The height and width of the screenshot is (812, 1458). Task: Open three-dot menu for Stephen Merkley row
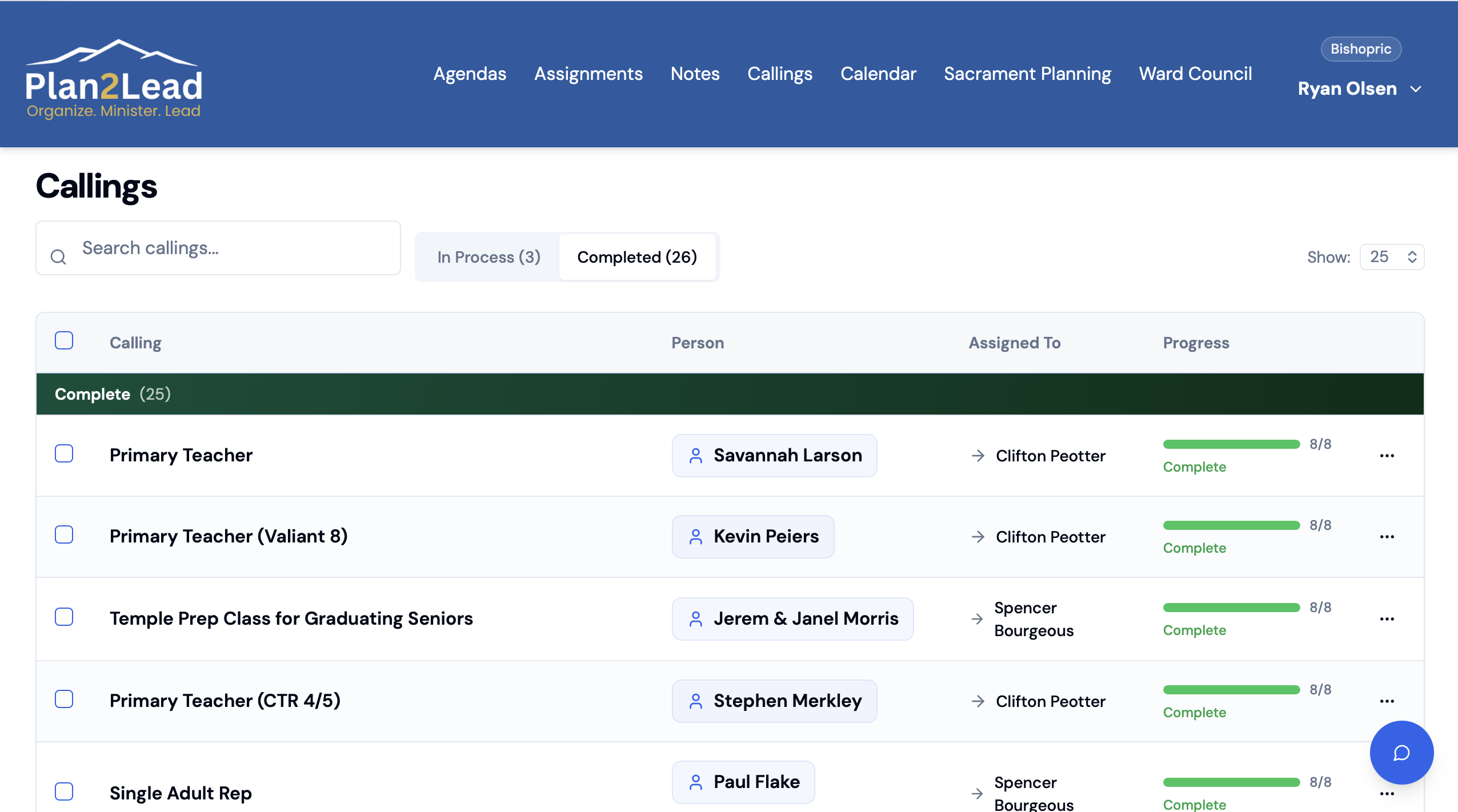pos(1387,701)
